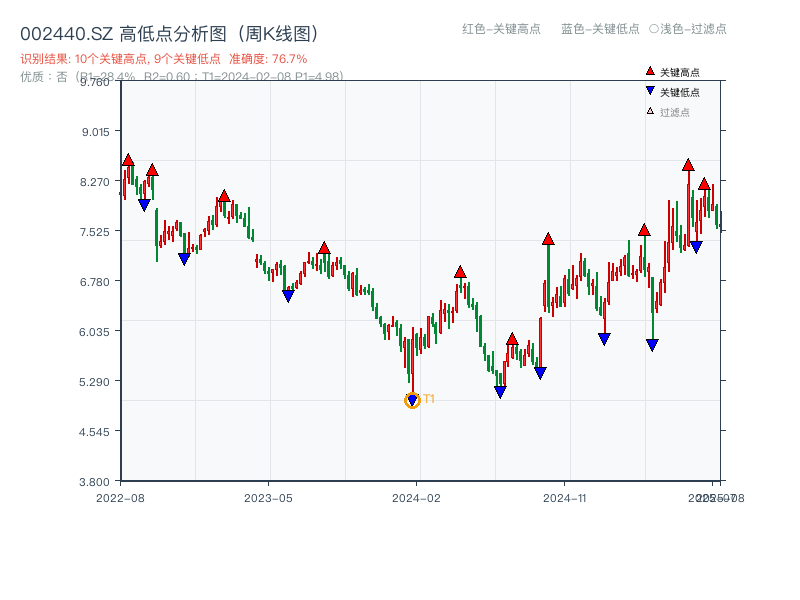Click the red 识别结果 summary line
Image resolution: width=800 pixels, height=600 pixels.
point(164,59)
